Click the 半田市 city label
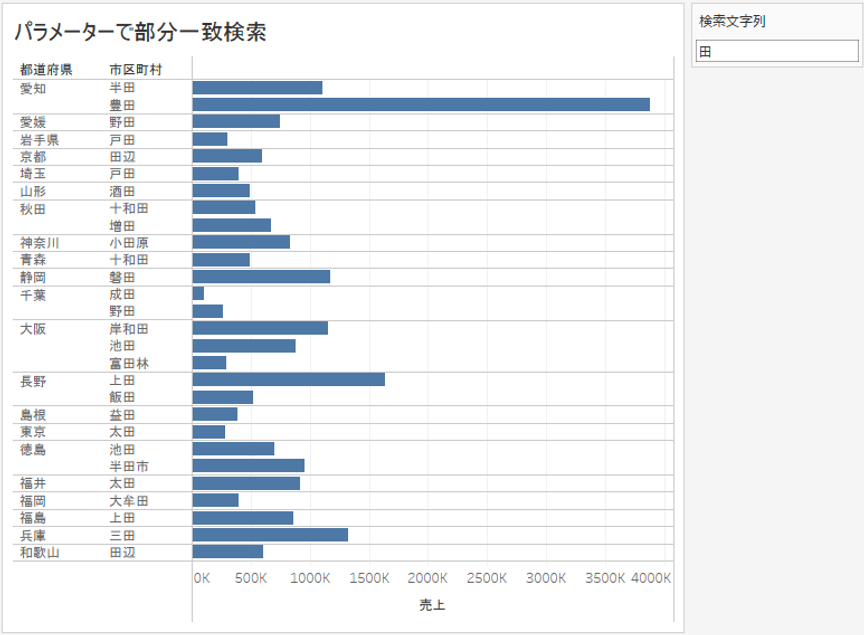Screen dimensions: 864x635 point(129,467)
